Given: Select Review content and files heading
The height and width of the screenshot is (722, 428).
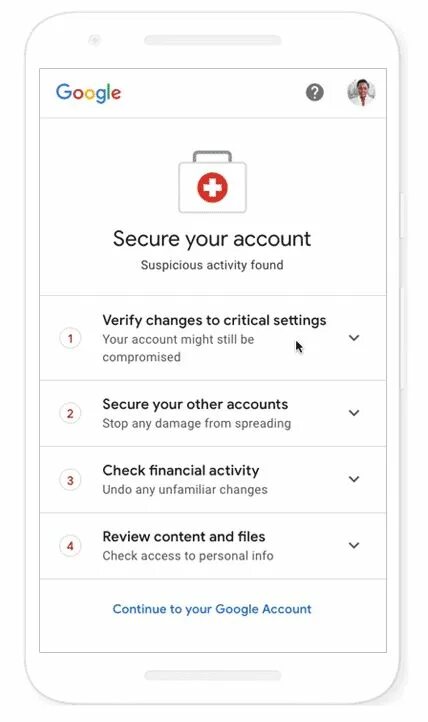Looking at the screenshot, I should pos(184,537).
